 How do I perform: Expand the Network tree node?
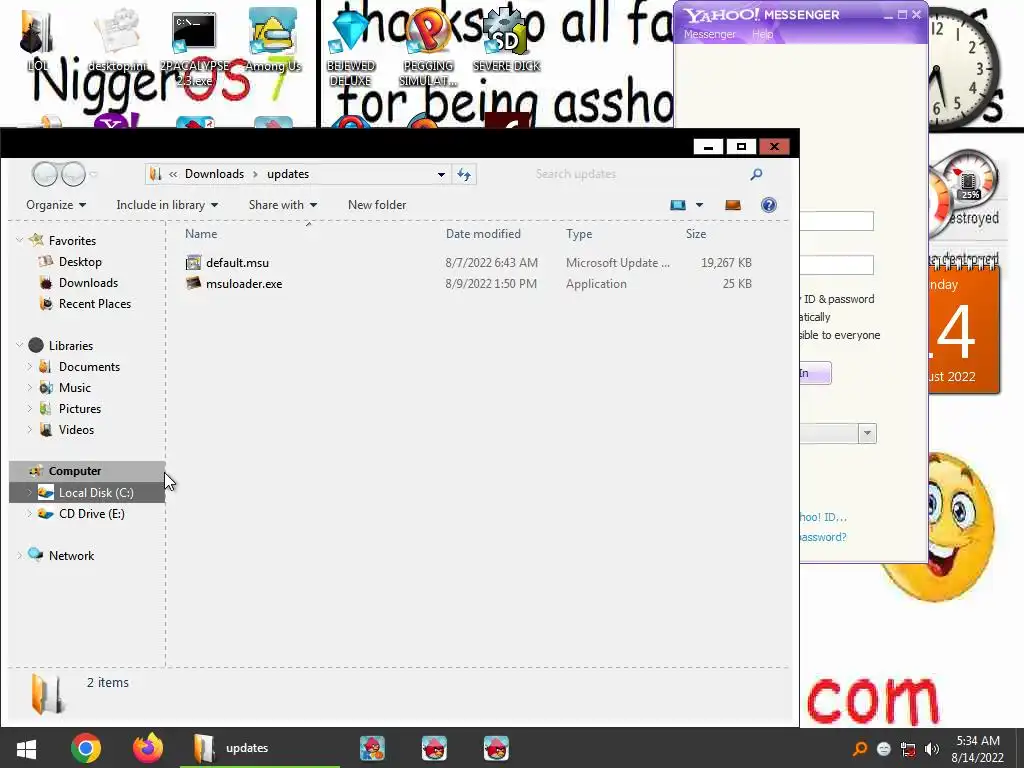[20, 555]
